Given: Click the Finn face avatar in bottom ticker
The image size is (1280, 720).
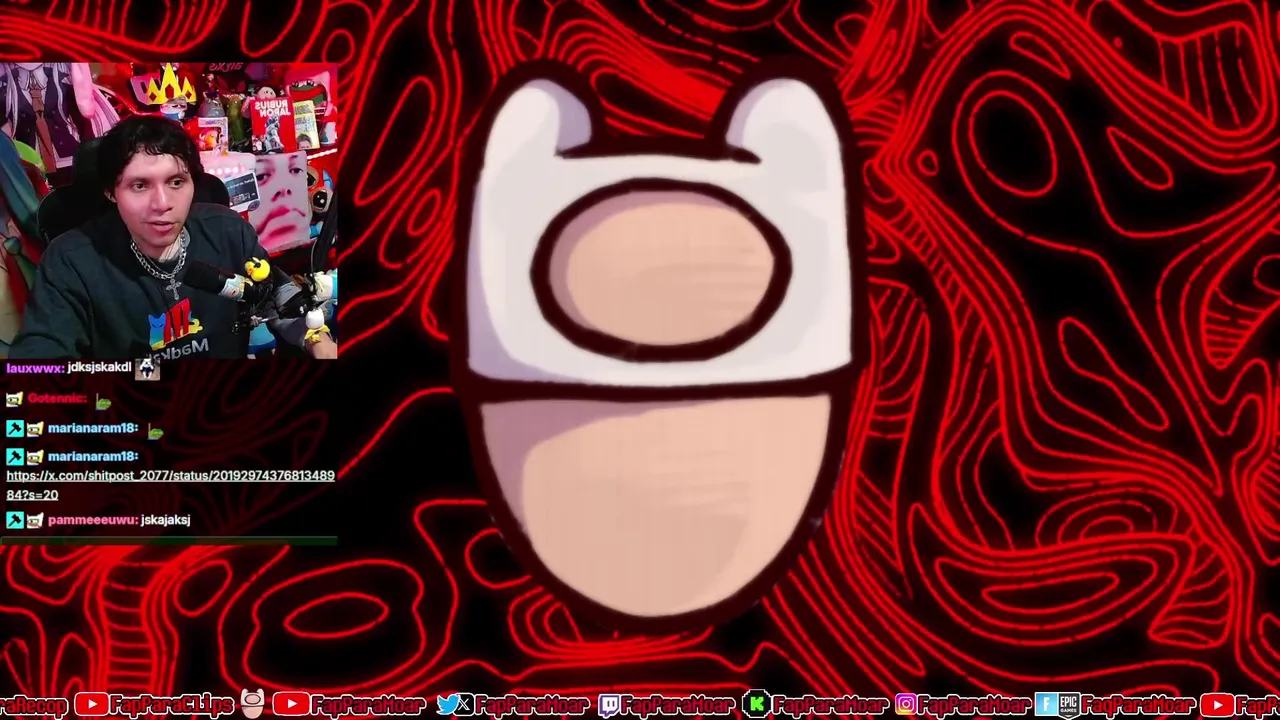Looking at the screenshot, I should click(x=252, y=705).
